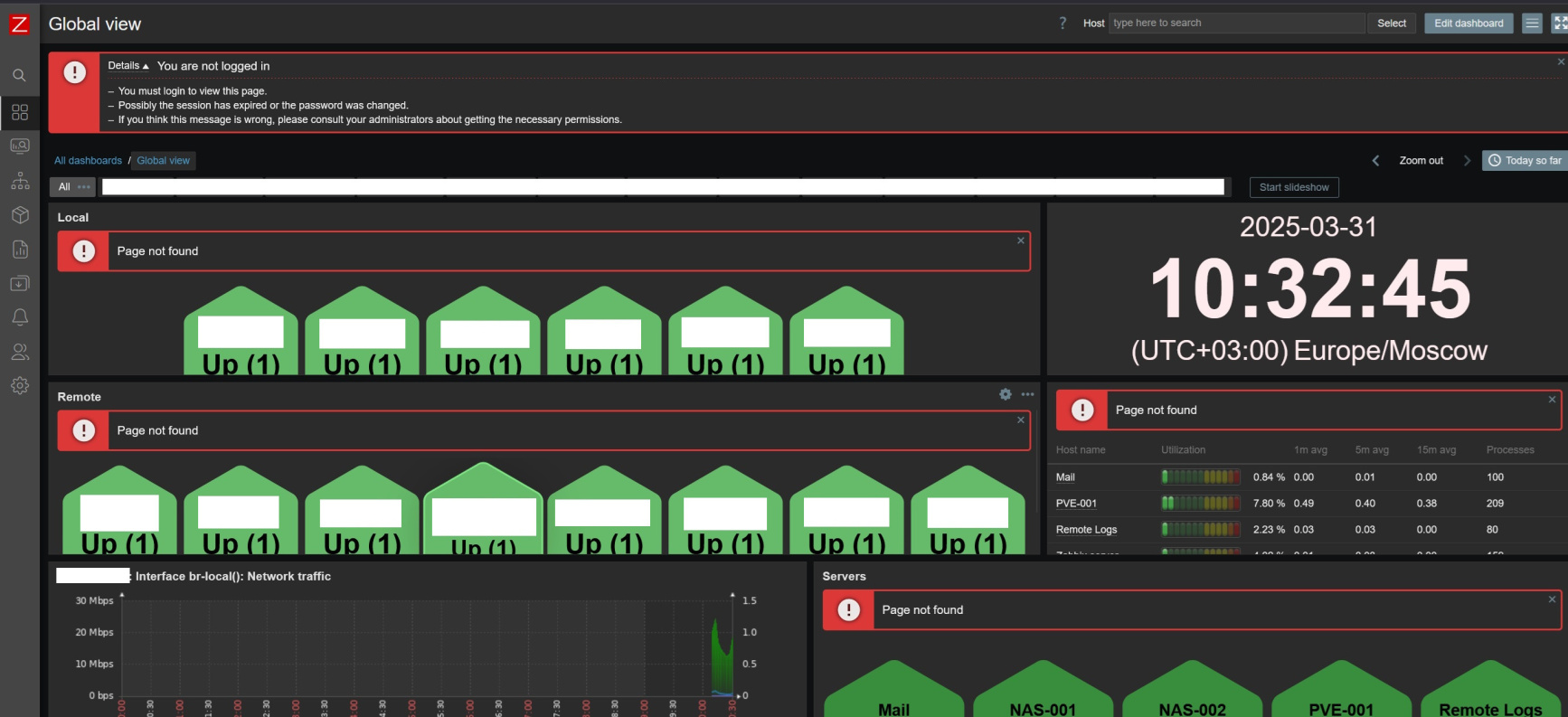Click the 1m avg column header
1568x717 pixels.
click(1310, 450)
